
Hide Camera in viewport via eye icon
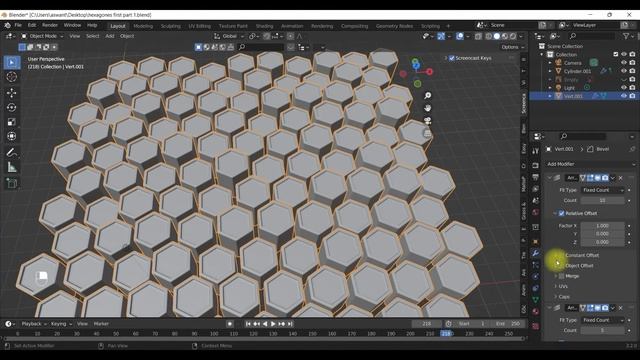click(624, 63)
